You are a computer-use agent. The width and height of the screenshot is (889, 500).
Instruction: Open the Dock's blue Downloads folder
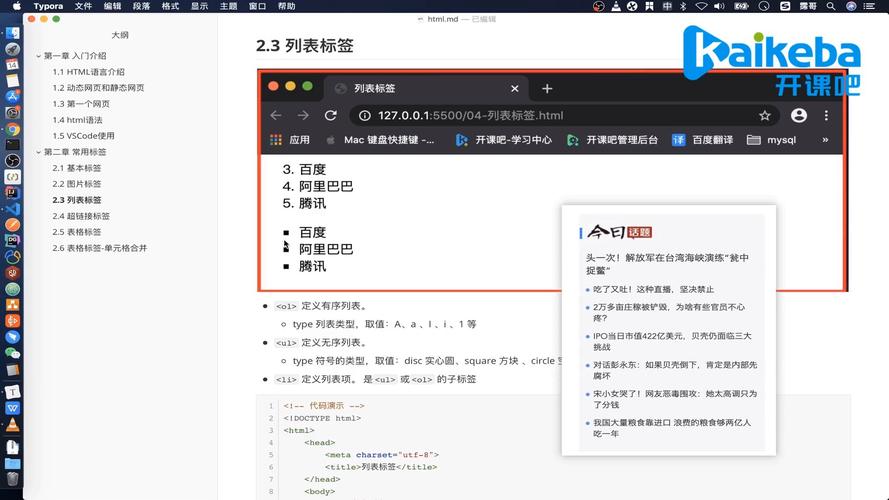[12, 463]
